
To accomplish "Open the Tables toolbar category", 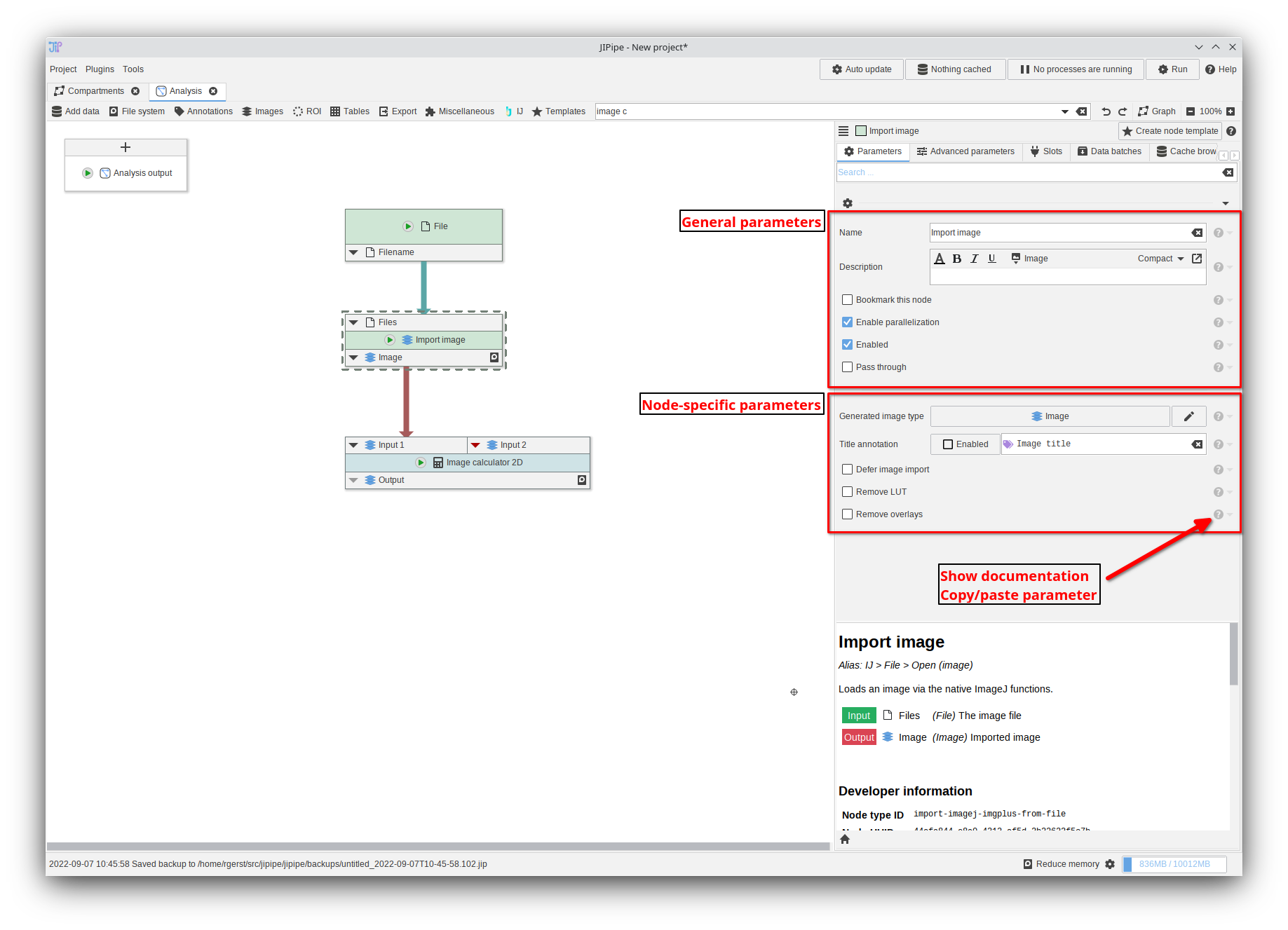I will point(350,111).
